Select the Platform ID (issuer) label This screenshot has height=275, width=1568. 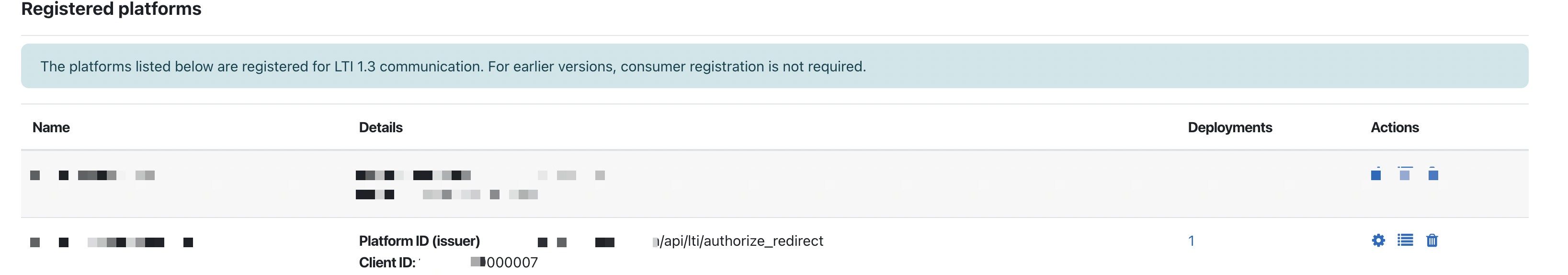[x=420, y=241]
